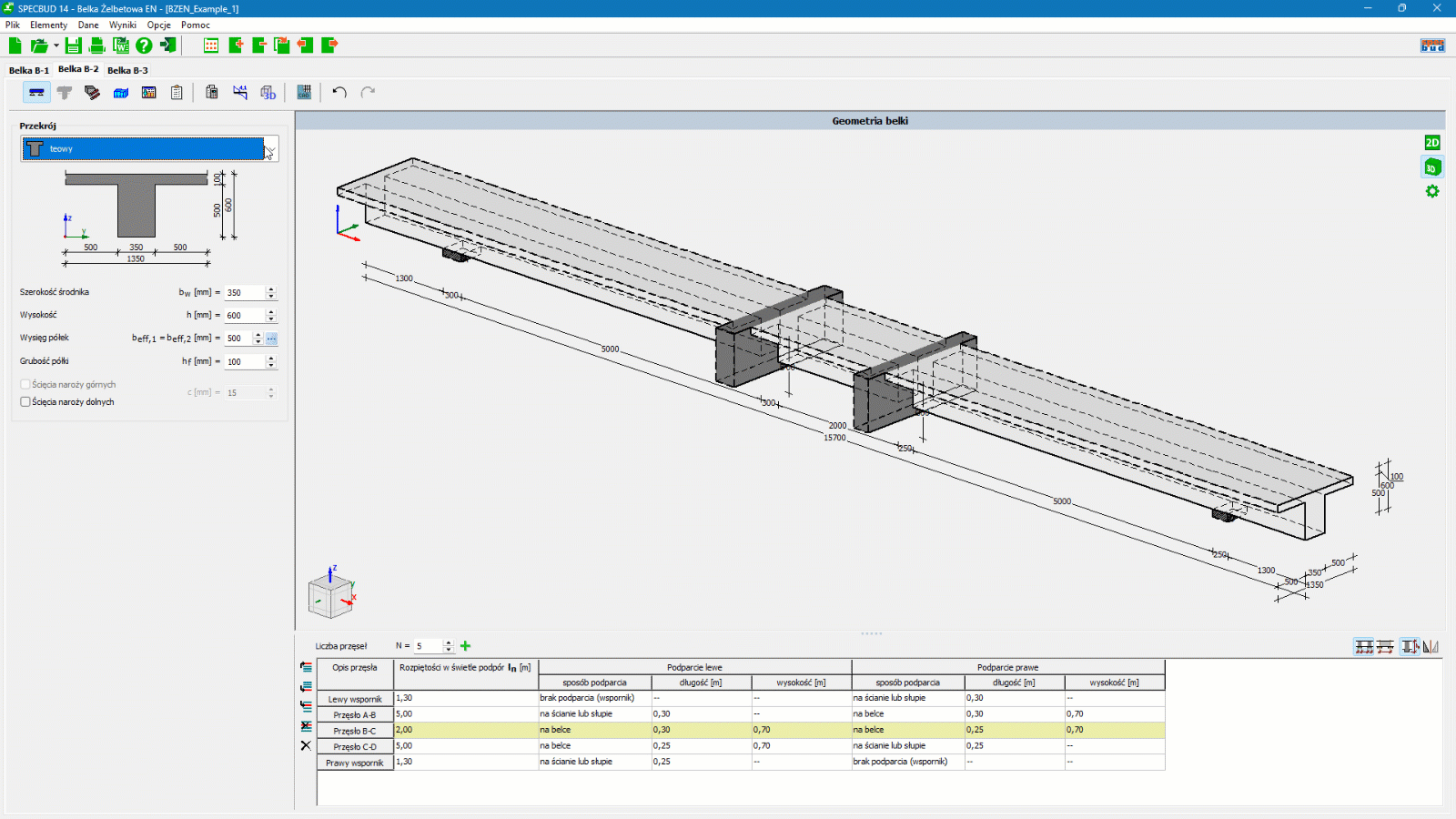Click the green save diskette icon

coord(74,45)
